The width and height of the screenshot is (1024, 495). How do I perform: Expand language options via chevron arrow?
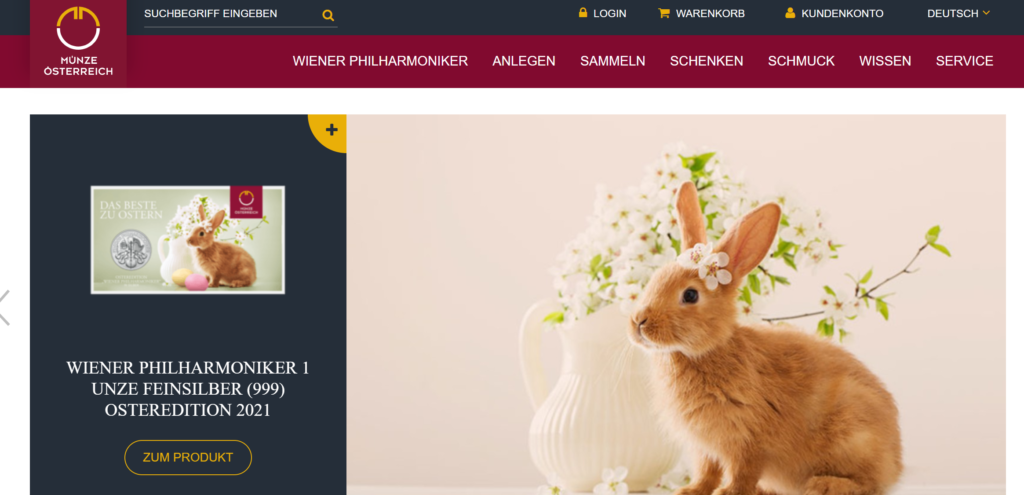click(986, 12)
